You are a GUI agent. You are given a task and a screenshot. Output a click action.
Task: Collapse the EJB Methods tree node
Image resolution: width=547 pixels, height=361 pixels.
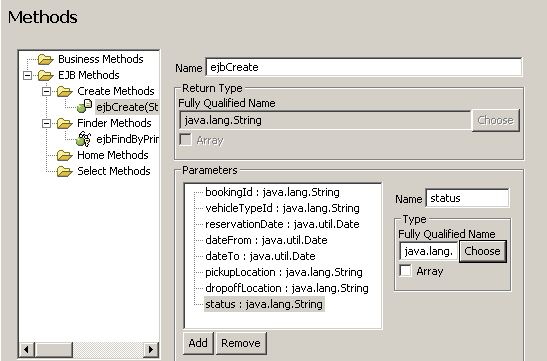[x=27, y=75]
